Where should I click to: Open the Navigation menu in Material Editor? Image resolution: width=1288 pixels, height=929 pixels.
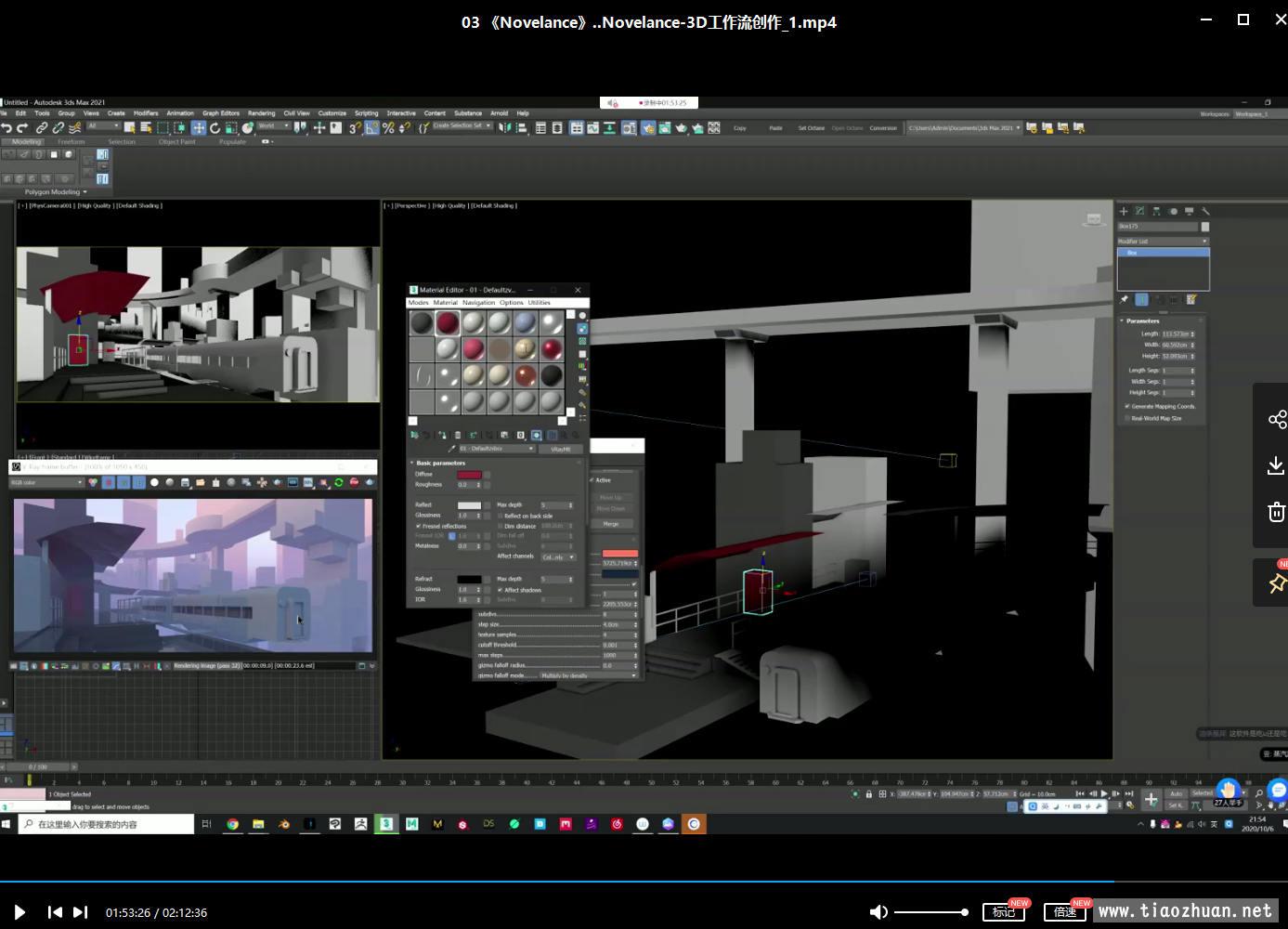478,302
